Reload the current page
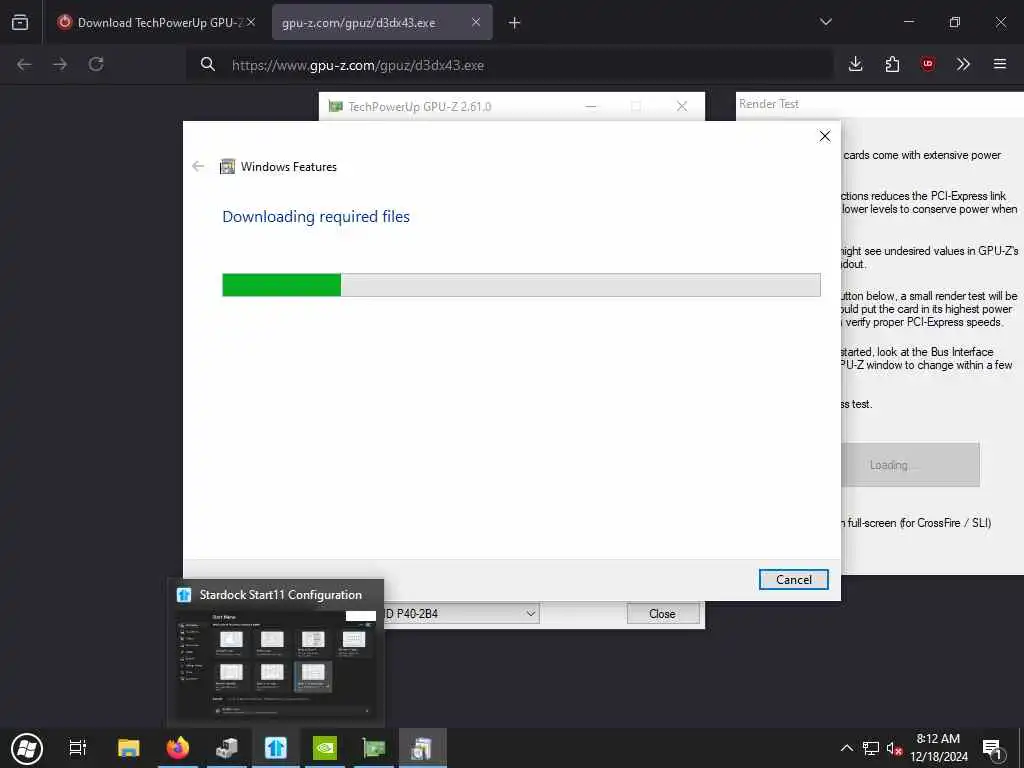 point(96,64)
